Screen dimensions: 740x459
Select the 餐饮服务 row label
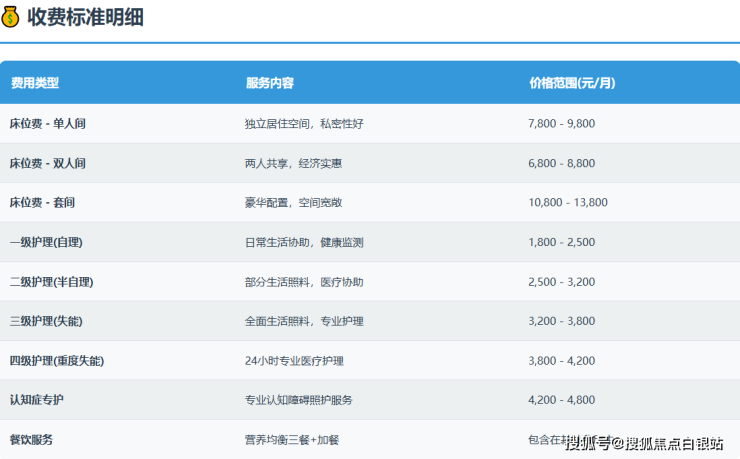coord(31,439)
